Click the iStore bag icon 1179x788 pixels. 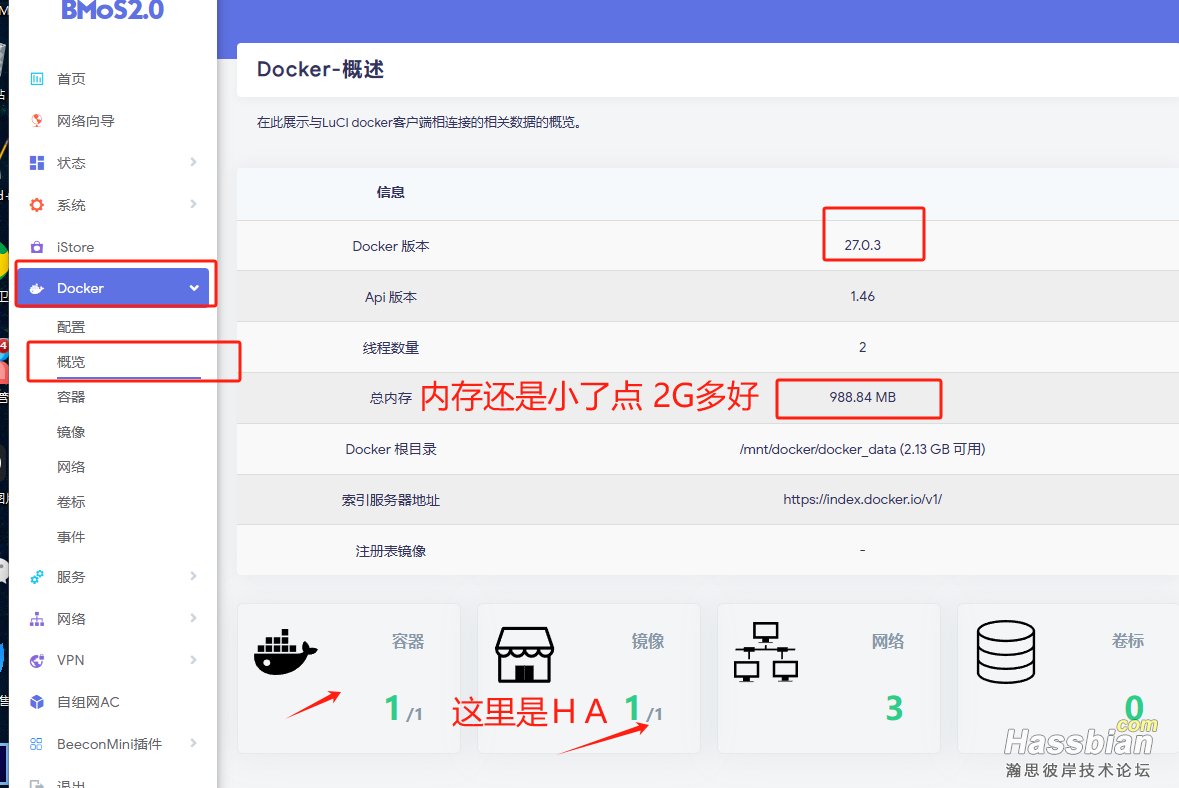[x=36, y=247]
